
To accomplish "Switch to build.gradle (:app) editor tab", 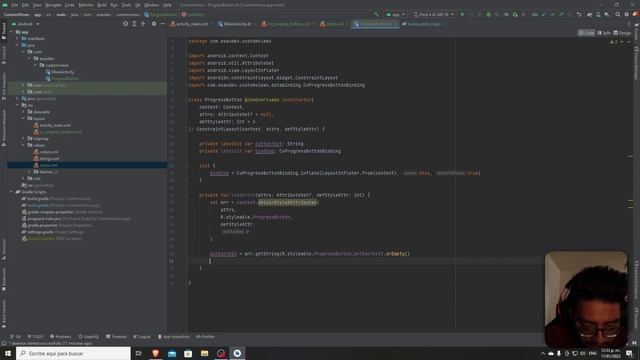I will (424, 24).
